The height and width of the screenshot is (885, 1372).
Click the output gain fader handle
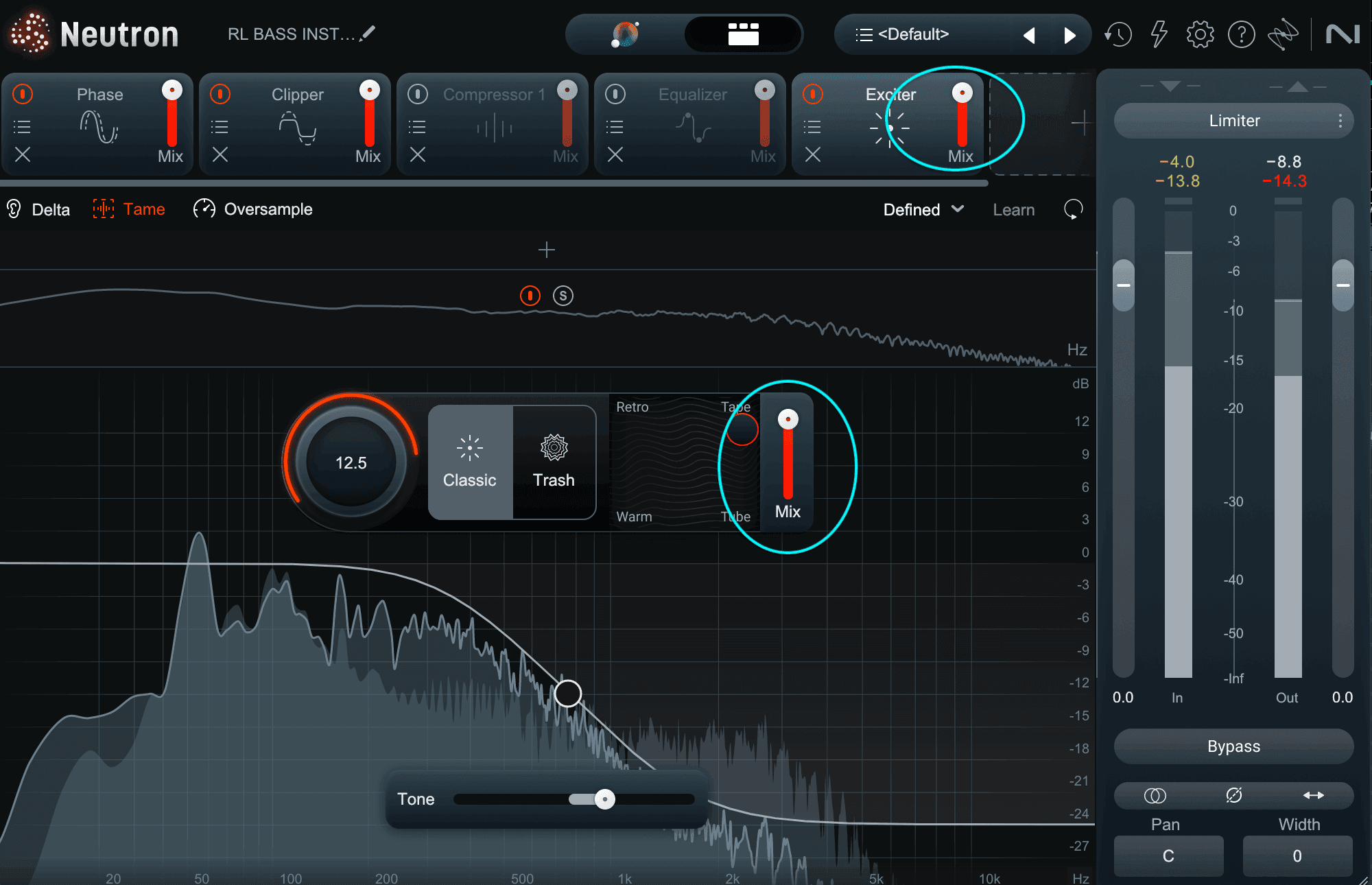(1343, 285)
